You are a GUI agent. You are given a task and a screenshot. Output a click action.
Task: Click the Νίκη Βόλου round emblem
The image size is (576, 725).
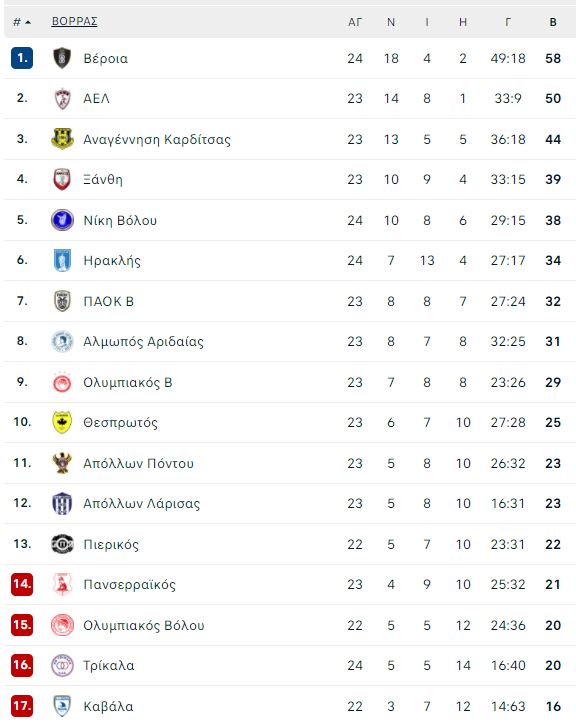[x=62, y=220]
